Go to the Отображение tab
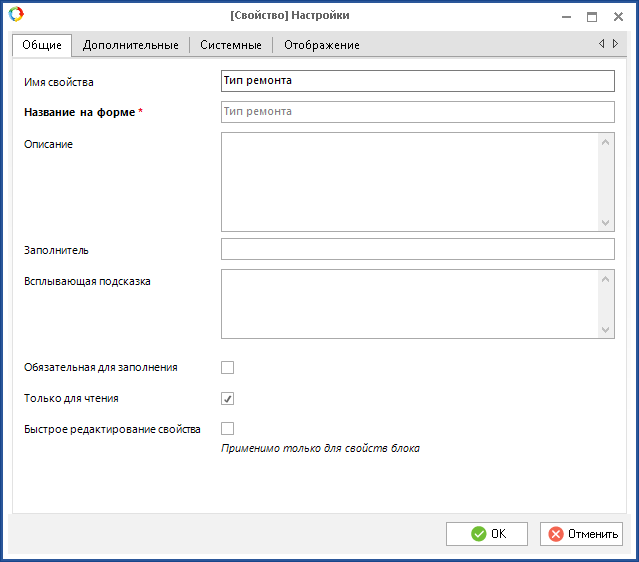 click(x=321, y=45)
